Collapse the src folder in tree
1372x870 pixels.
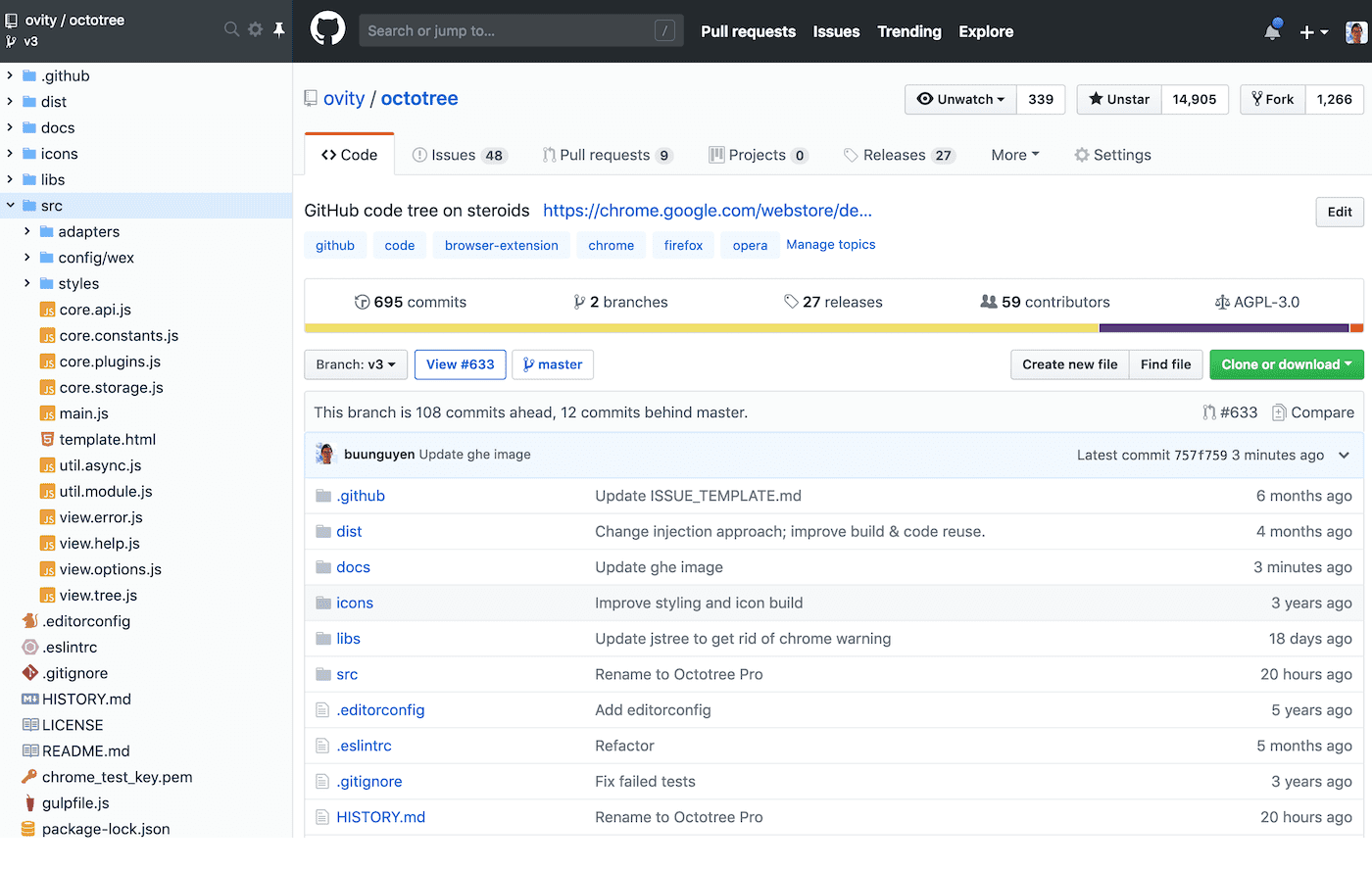point(11,206)
